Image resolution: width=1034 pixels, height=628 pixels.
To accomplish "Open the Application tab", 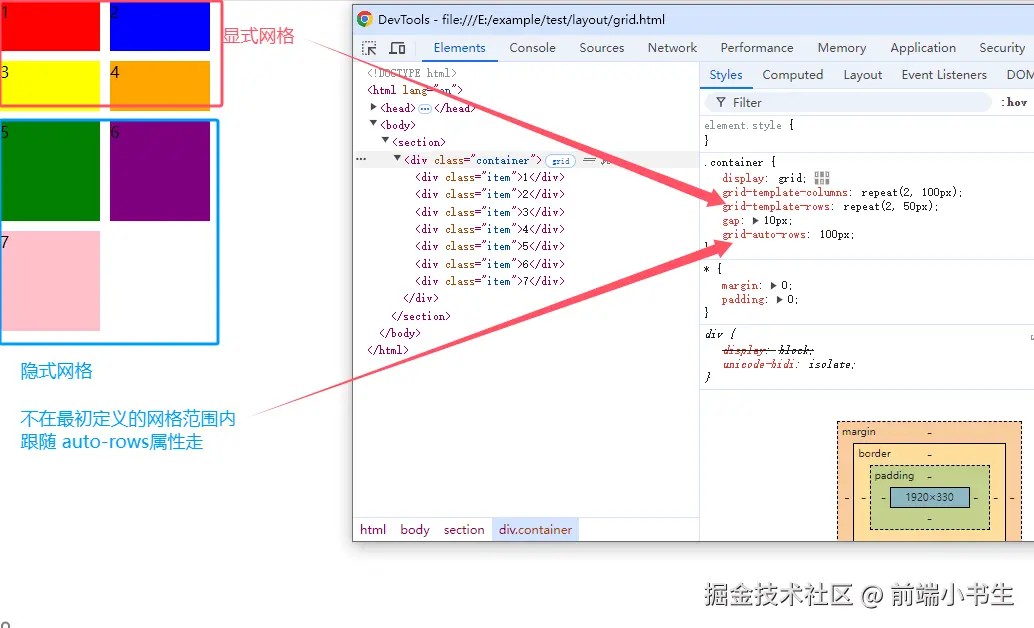I will tap(923, 48).
